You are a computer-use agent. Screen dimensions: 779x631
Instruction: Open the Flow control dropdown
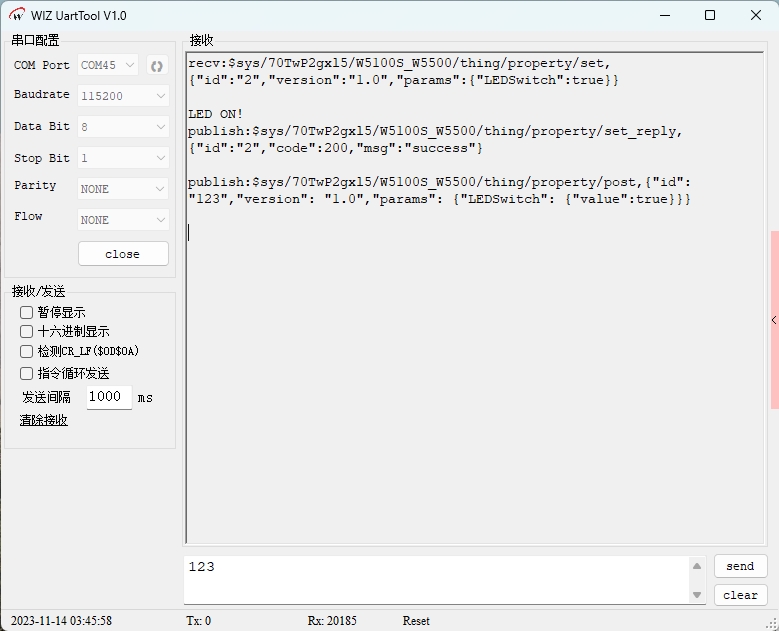123,220
